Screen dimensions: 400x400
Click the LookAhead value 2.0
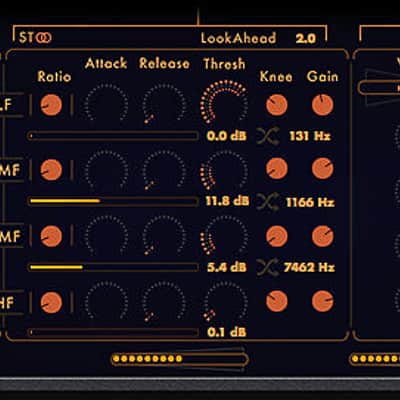pyautogui.click(x=306, y=38)
